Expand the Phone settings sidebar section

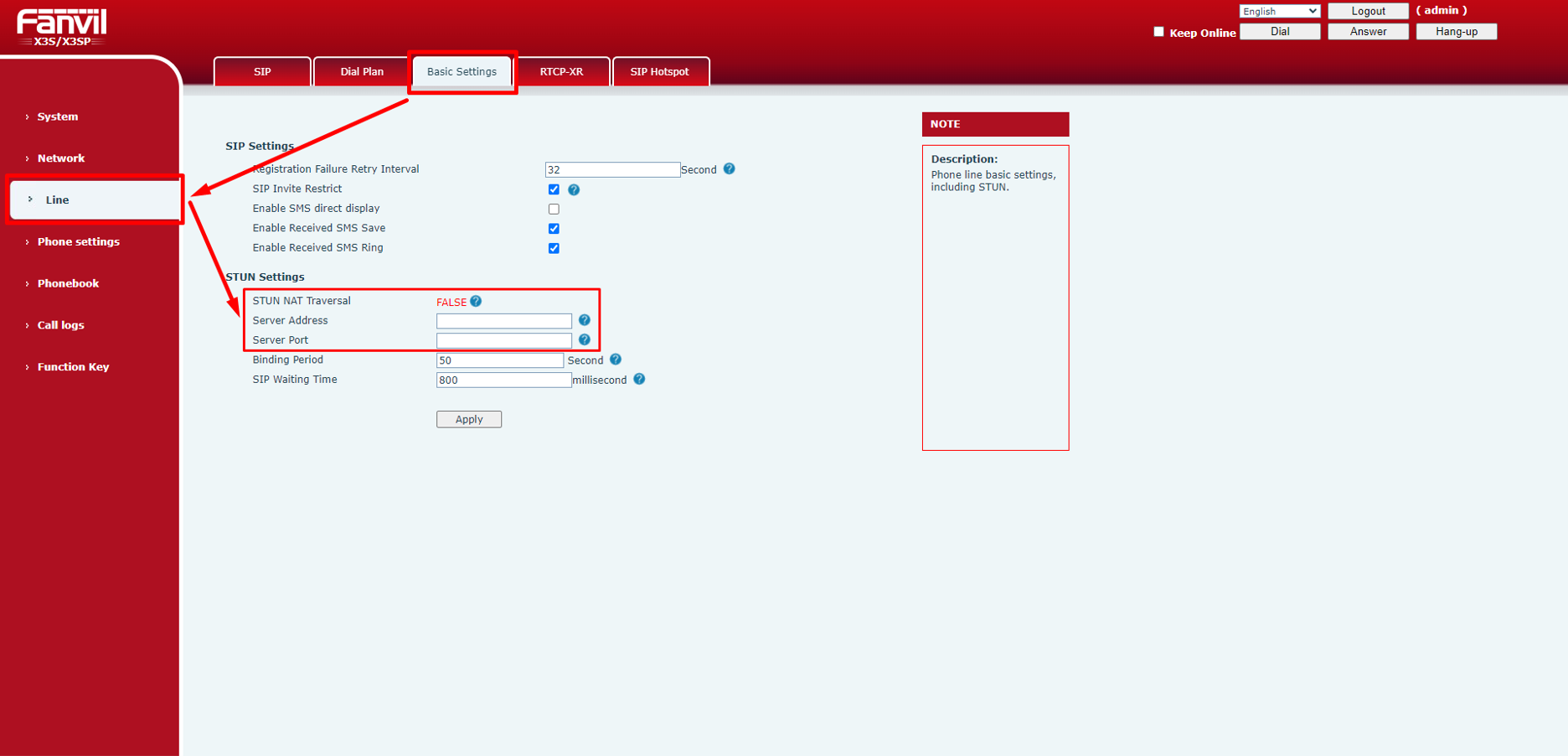pyautogui.click(x=78, y=241)
